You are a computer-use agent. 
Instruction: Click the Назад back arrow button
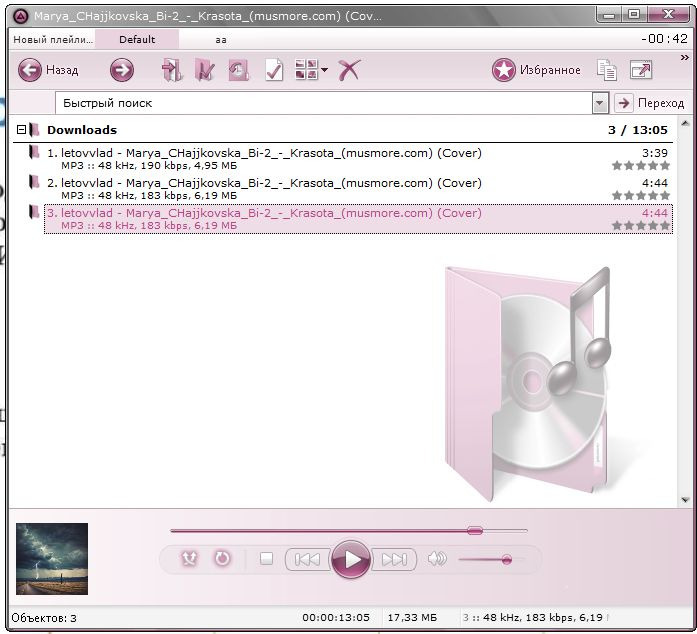point(30,70)
